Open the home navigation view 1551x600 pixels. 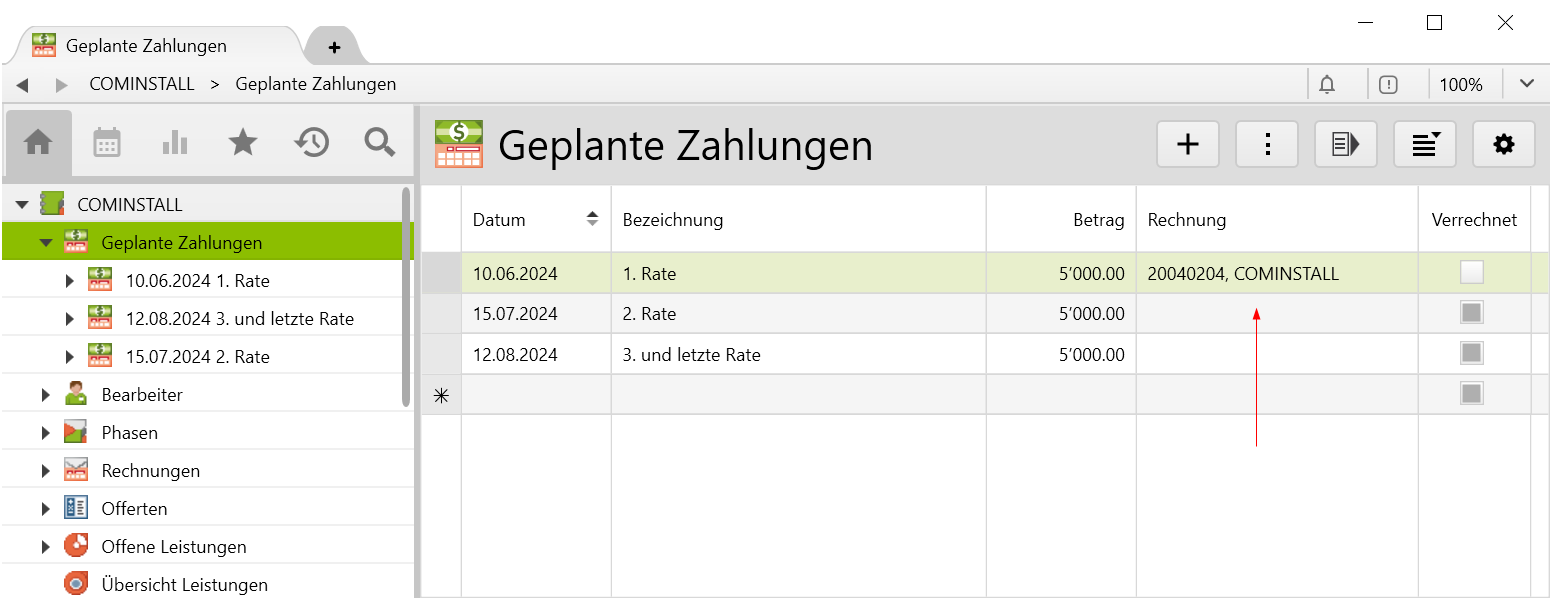(x=38, y=143)
